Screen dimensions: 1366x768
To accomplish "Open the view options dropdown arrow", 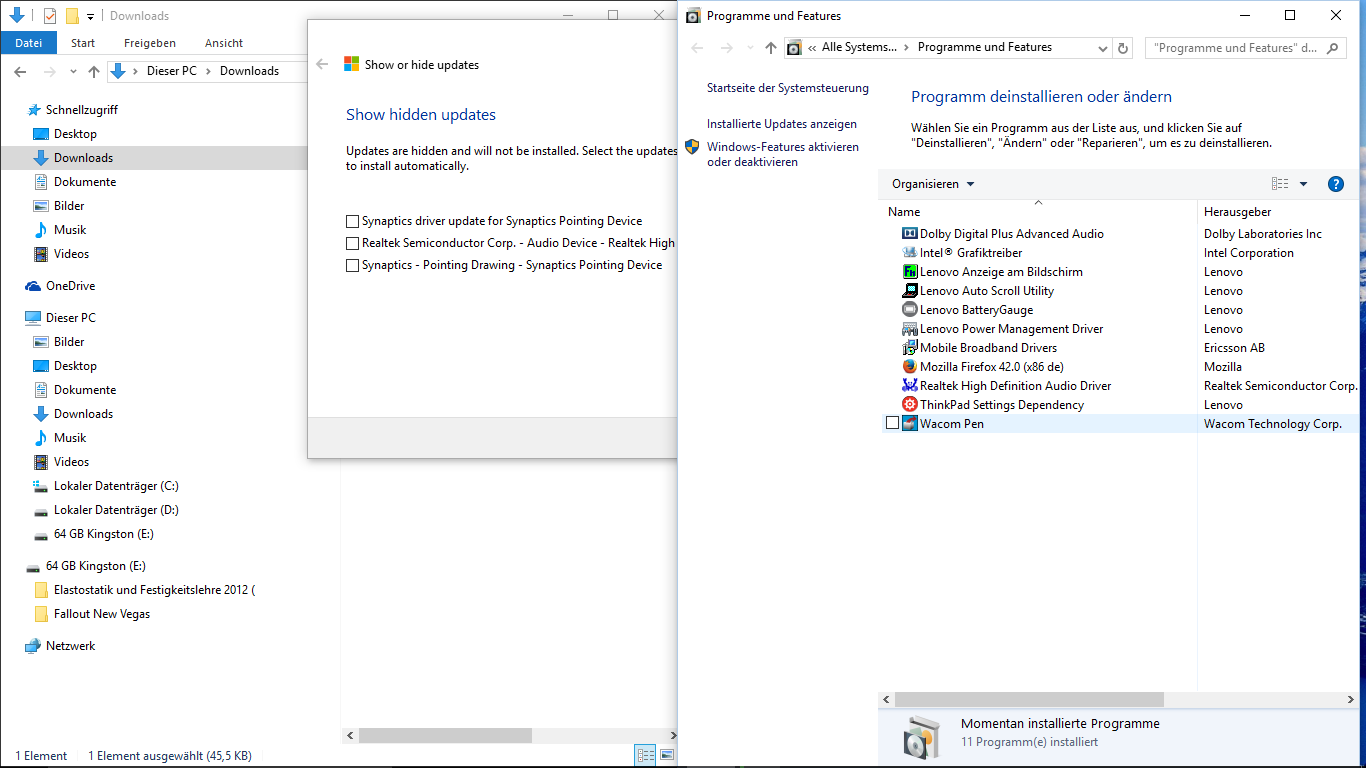I will 1303,184.
